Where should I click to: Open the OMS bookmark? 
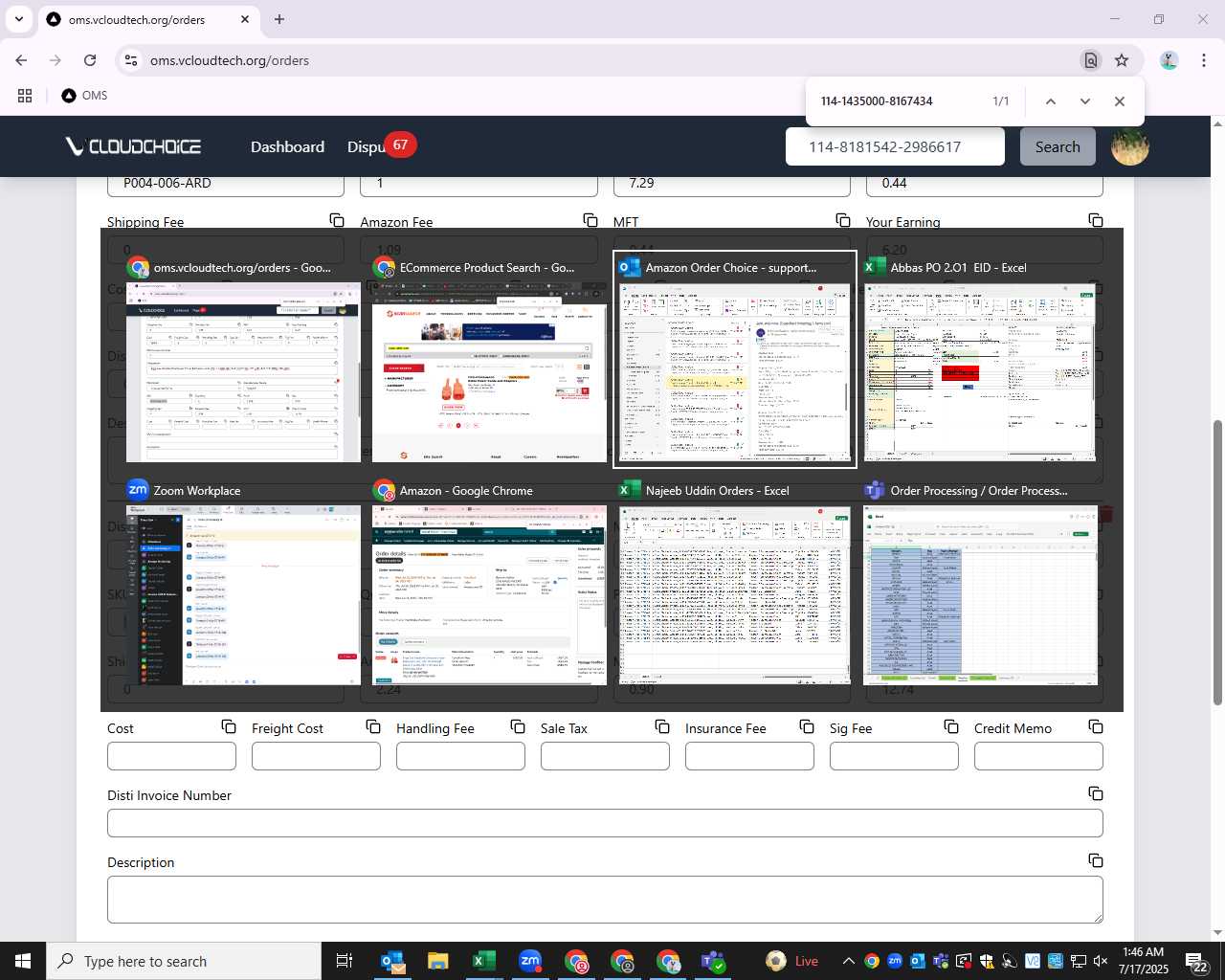[x=84, y=96]
